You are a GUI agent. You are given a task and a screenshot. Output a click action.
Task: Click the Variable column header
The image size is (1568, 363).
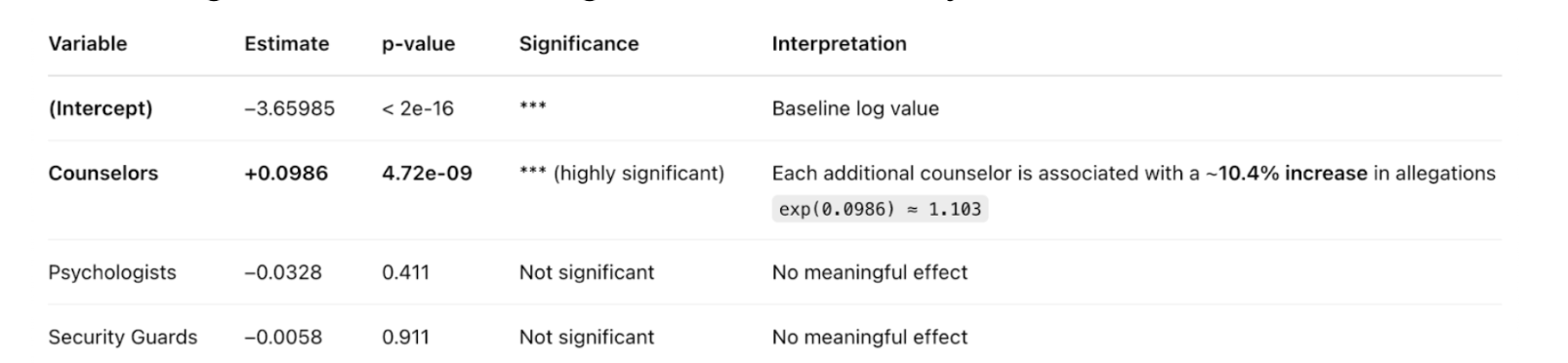[x=88, y=44]
